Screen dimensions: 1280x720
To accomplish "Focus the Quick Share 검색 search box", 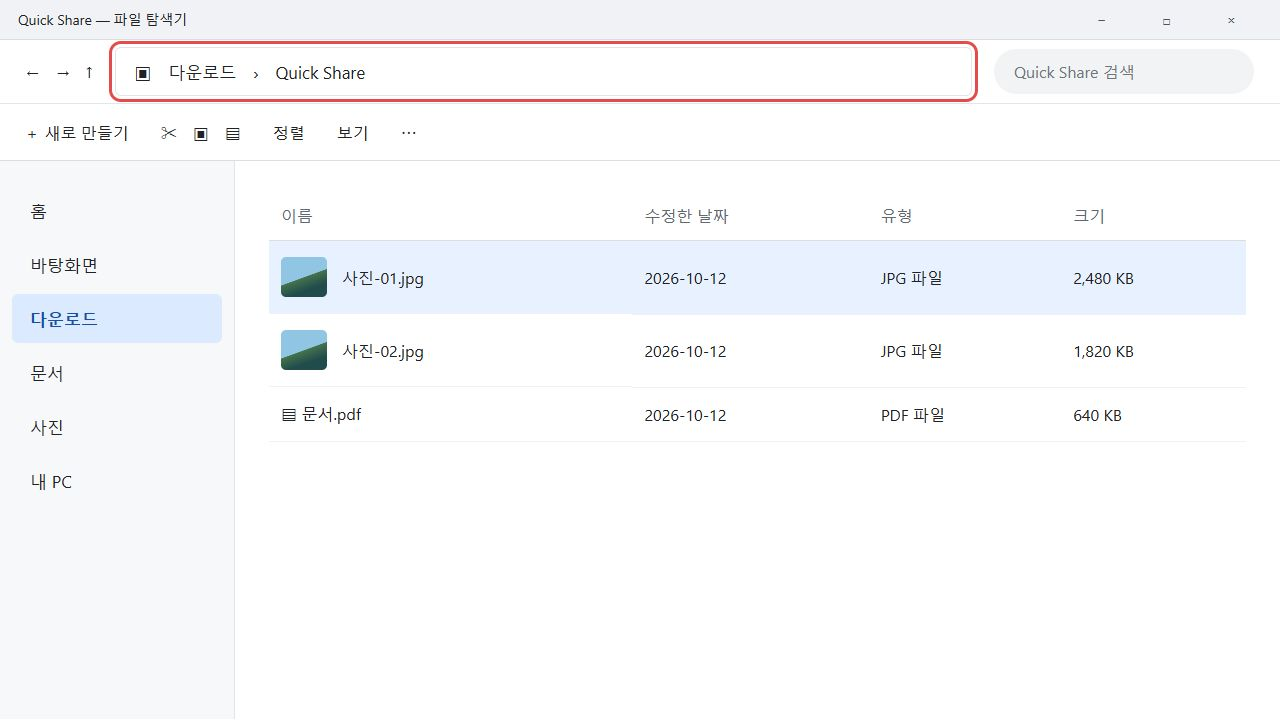I will coord(1123,72).
